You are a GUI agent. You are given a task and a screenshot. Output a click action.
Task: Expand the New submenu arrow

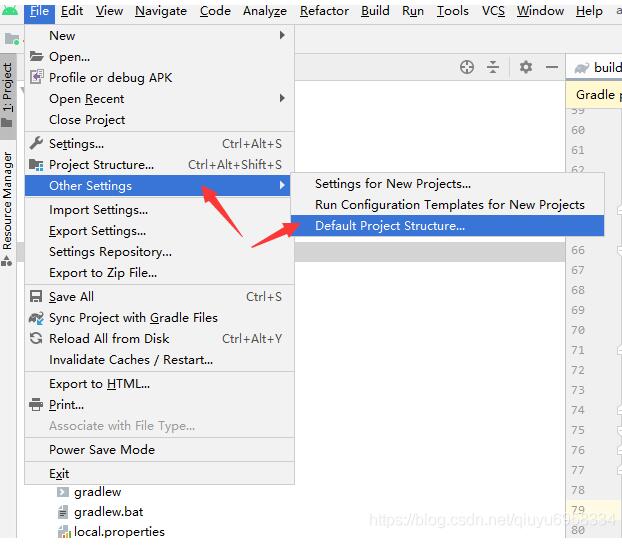point(282,35)
